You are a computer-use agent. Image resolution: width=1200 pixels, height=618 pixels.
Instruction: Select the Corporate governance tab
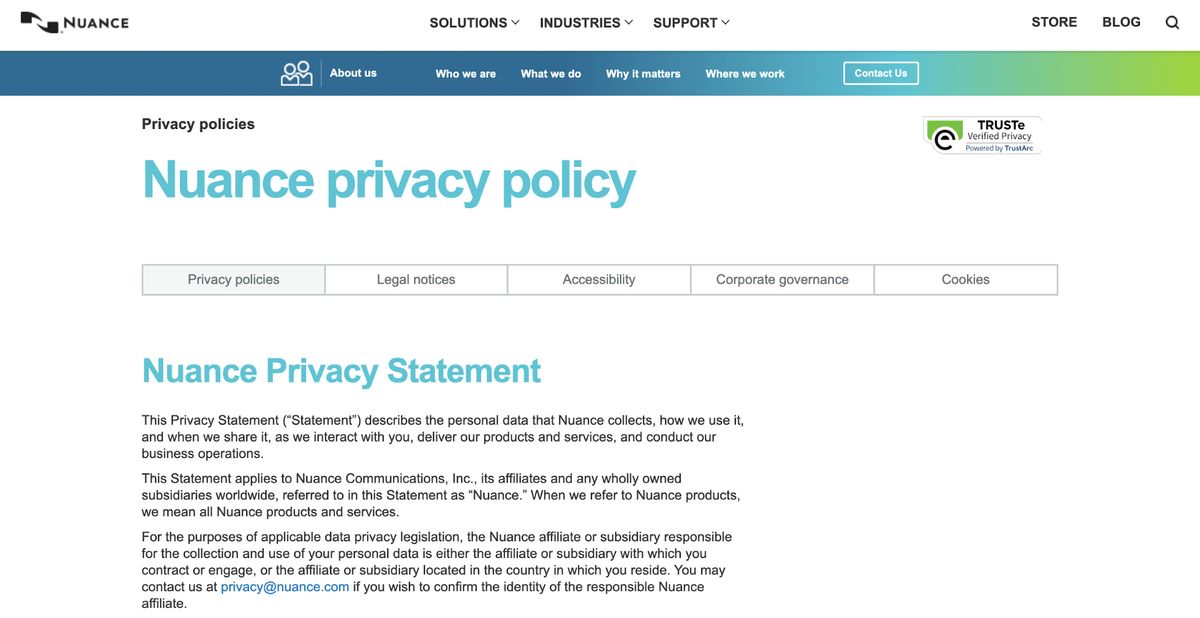coord(782,280)
